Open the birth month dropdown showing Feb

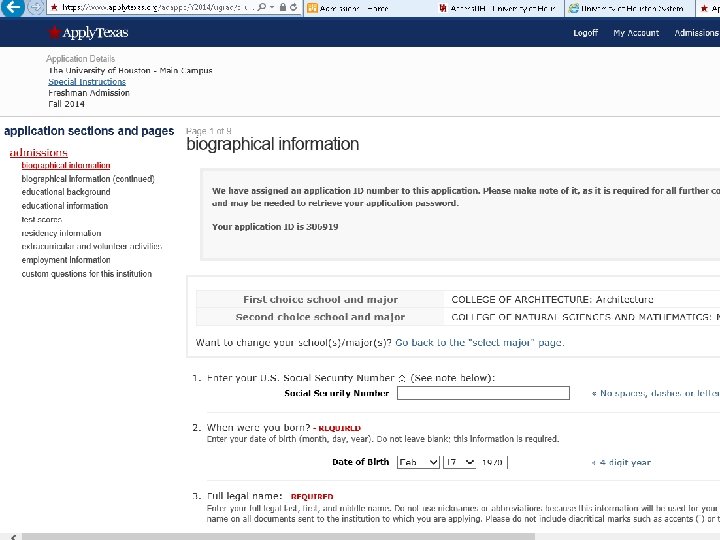coord(418,462)
